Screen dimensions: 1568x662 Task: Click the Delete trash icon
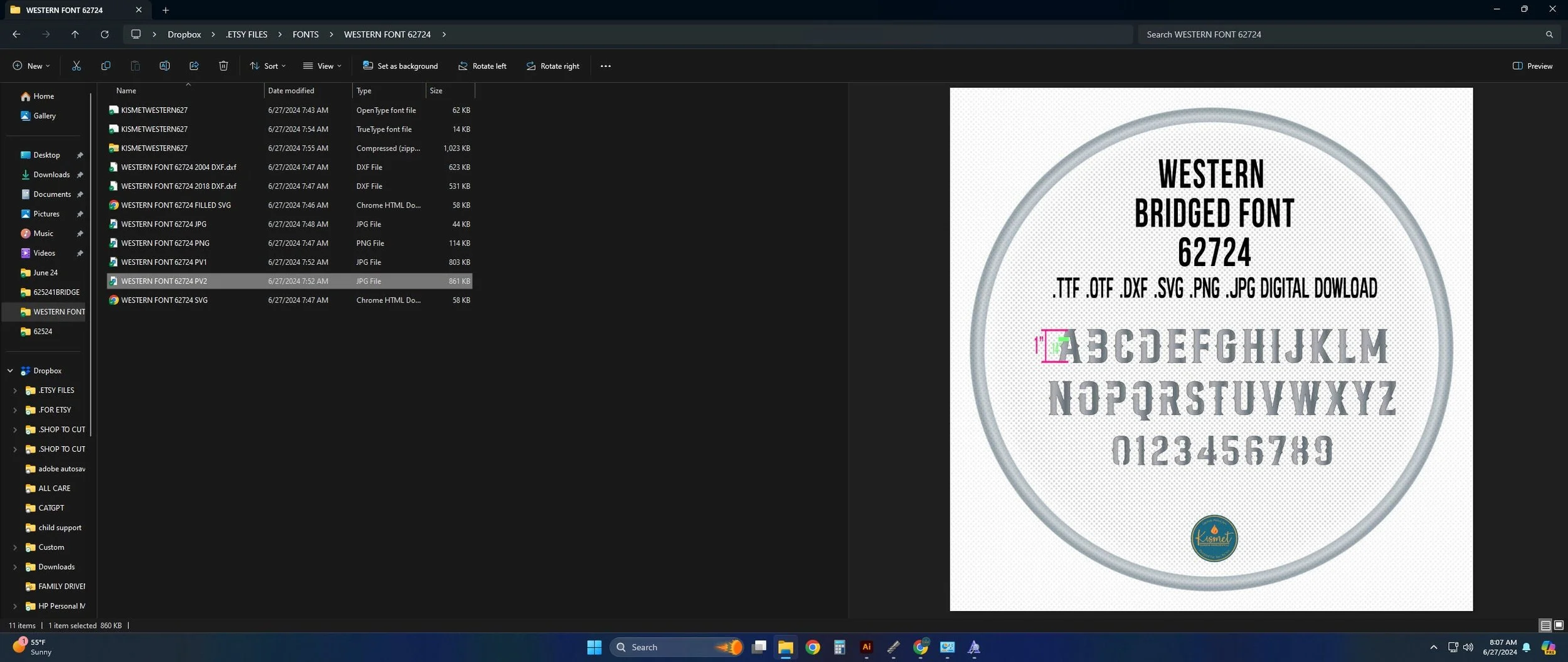coord(223,66)
